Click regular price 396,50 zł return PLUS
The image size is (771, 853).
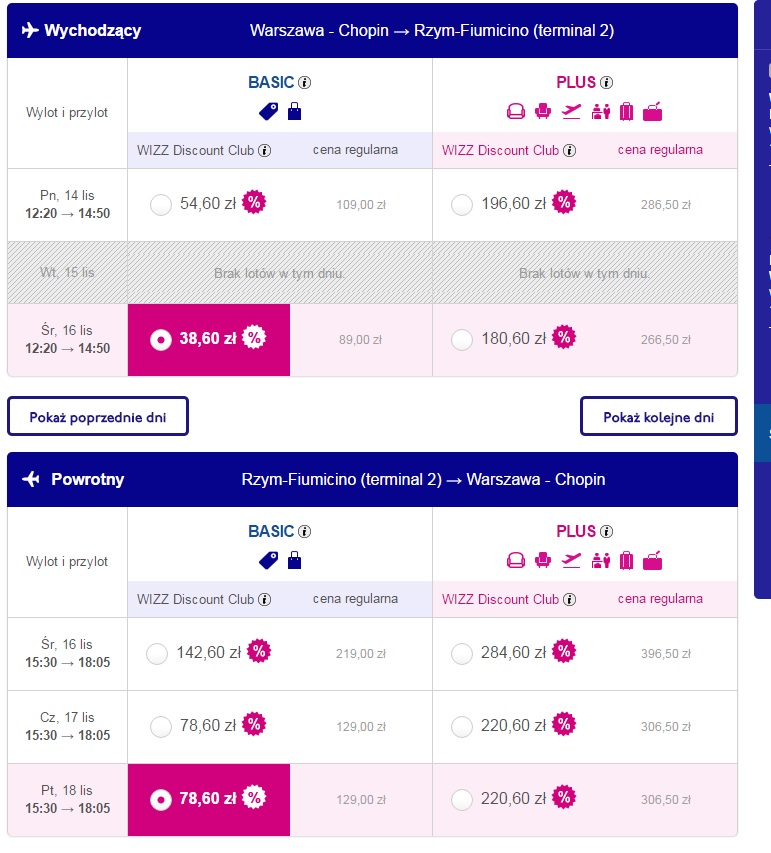coord(665,654)
